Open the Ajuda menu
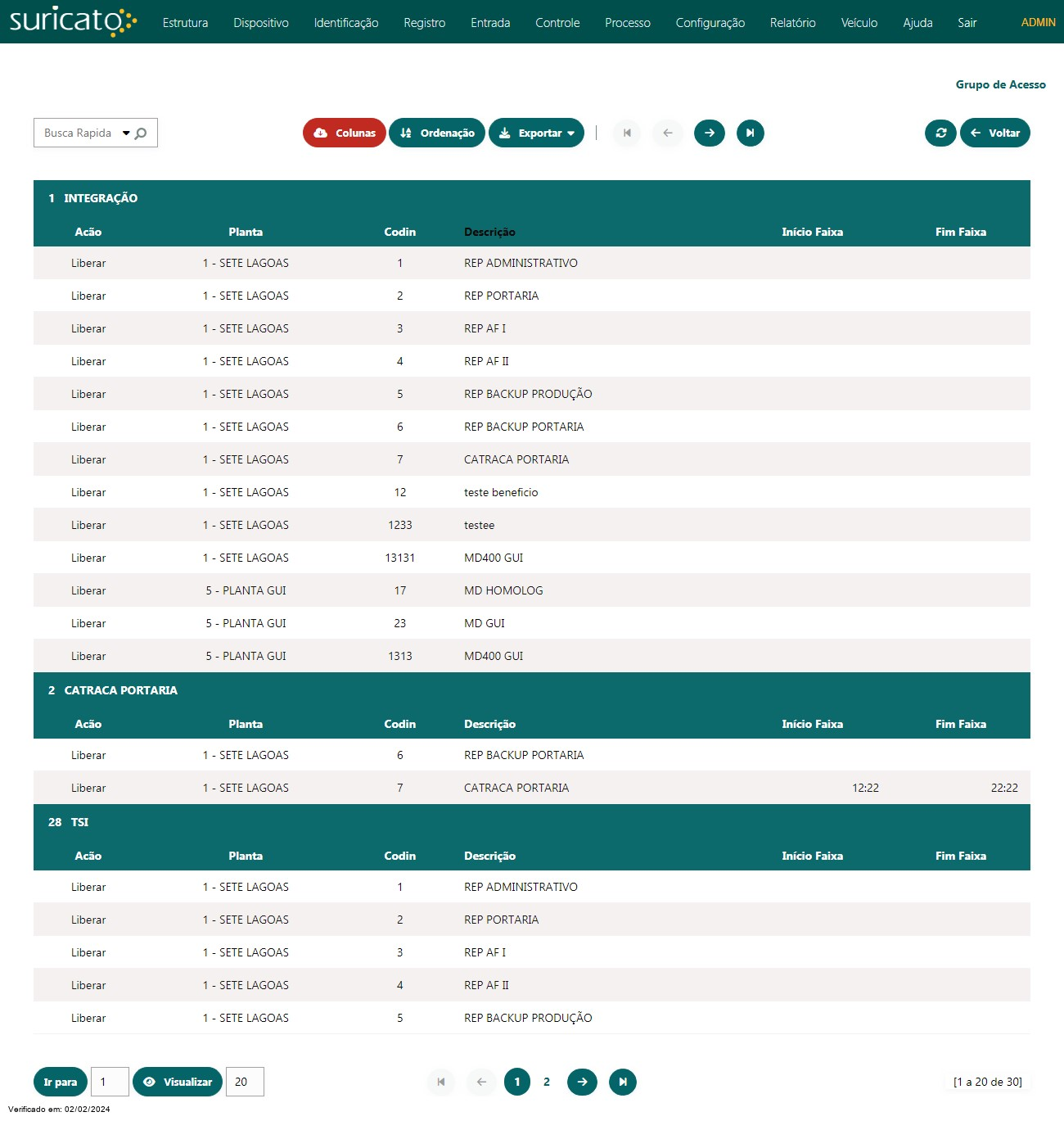This screenshot has width=1064, height=1121. click(x=917, y=23)
